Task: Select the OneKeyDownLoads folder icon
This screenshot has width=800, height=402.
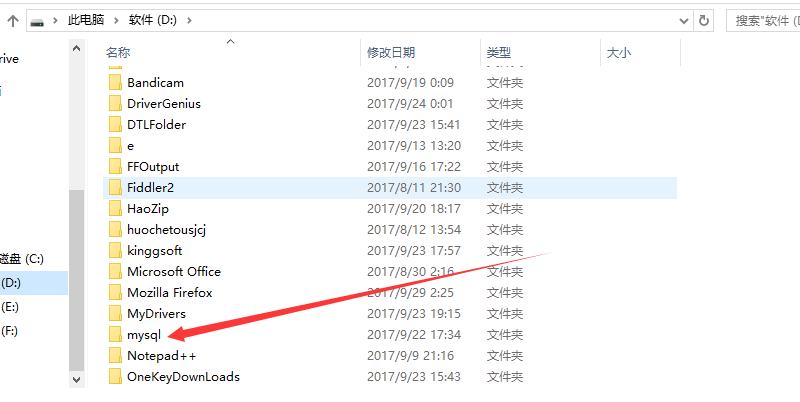Action: [115, 376]
